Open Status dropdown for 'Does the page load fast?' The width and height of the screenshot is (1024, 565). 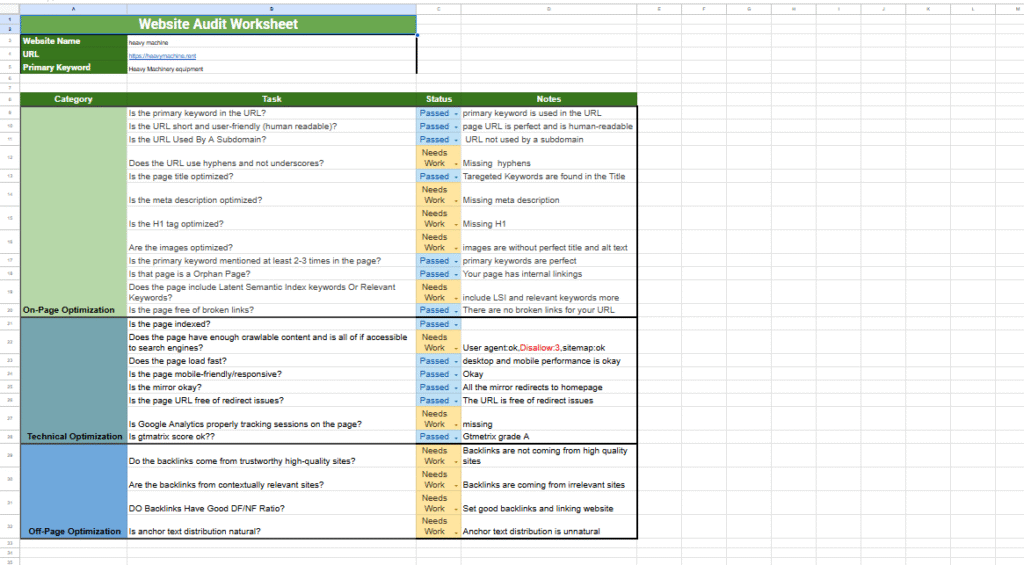(455, 361)
